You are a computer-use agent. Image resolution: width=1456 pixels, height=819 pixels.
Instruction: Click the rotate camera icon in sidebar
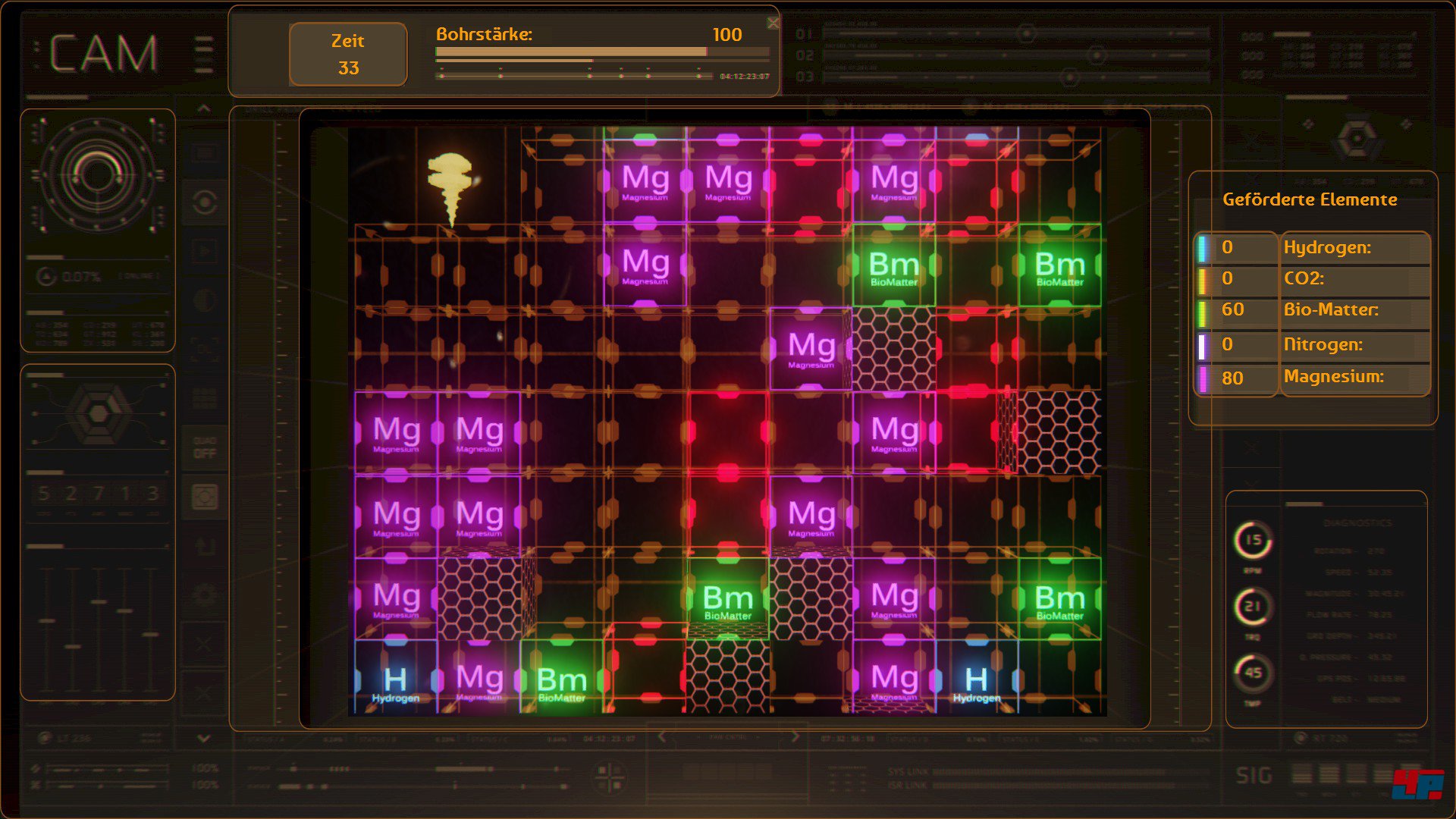coord(204,202)
